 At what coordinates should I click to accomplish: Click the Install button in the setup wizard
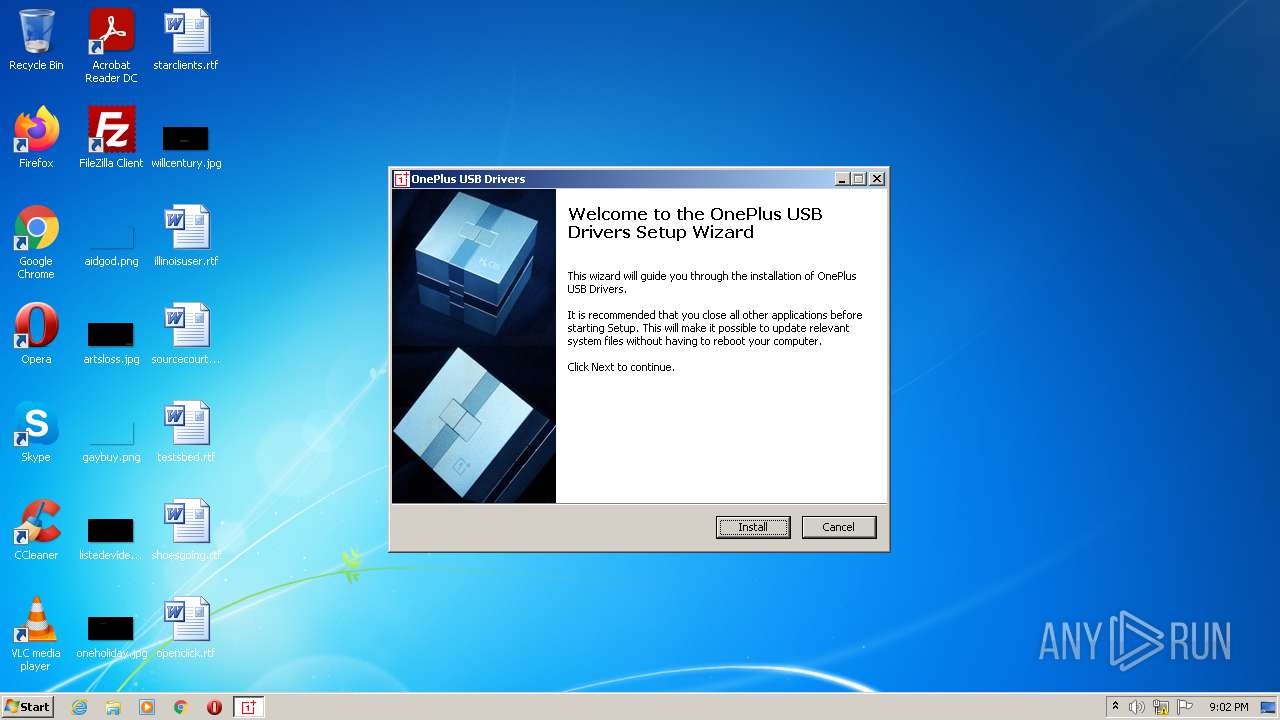(x=753, y=527)
